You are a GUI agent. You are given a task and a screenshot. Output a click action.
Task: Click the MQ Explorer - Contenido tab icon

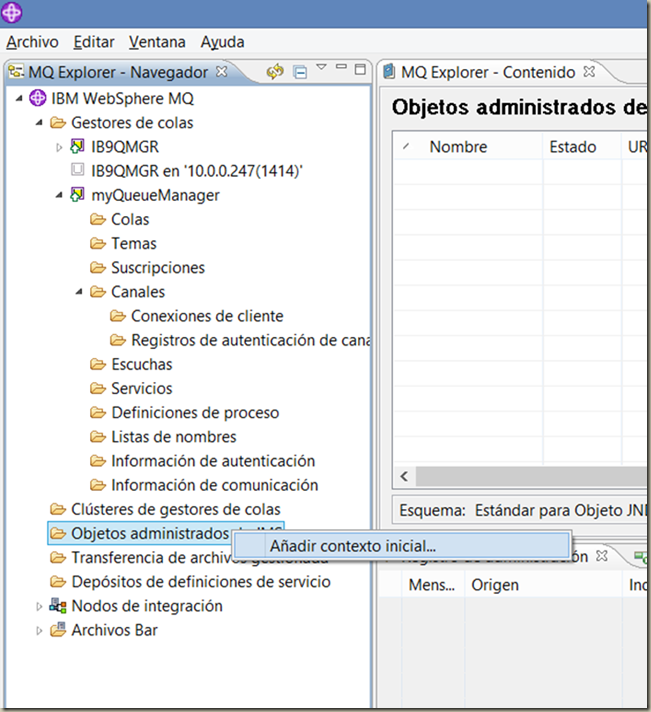pyautogui.click(x=389, y=72)
